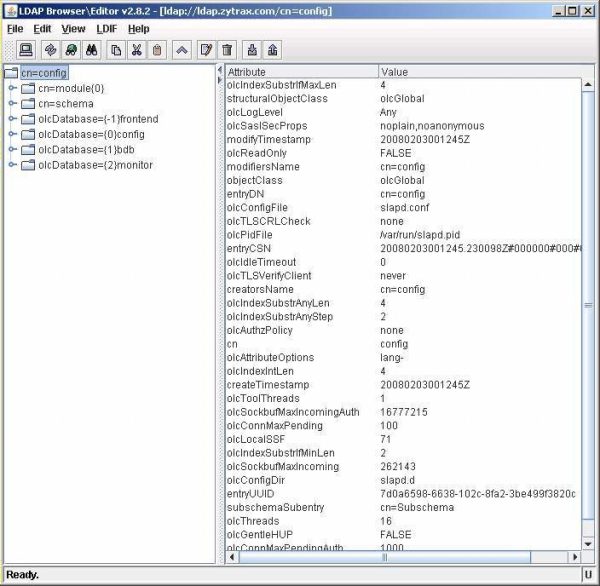
Task: Select the olcDatabase={-1}frontend tree entry
Action: click(98, 119)
